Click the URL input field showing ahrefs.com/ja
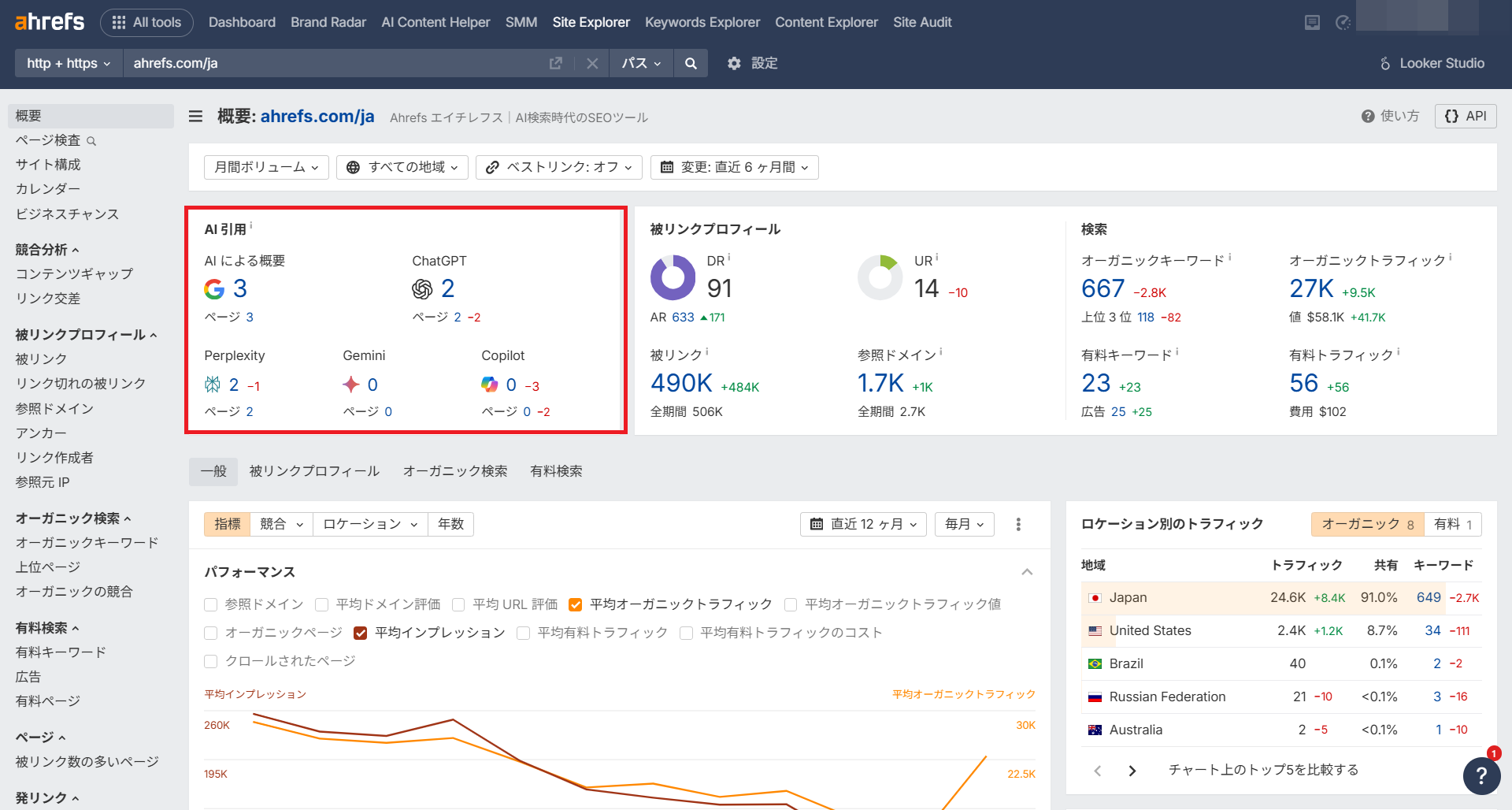 point(236,63)
